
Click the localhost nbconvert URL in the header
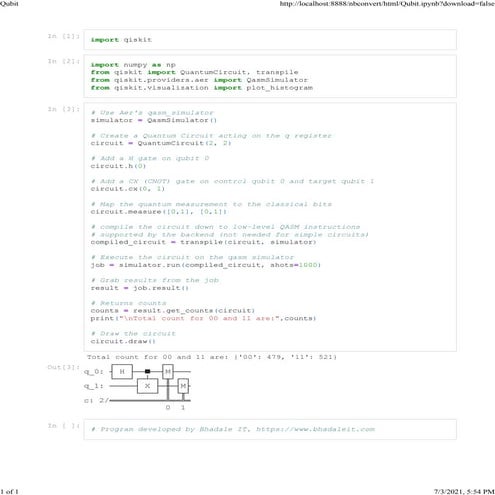(387, 4)
